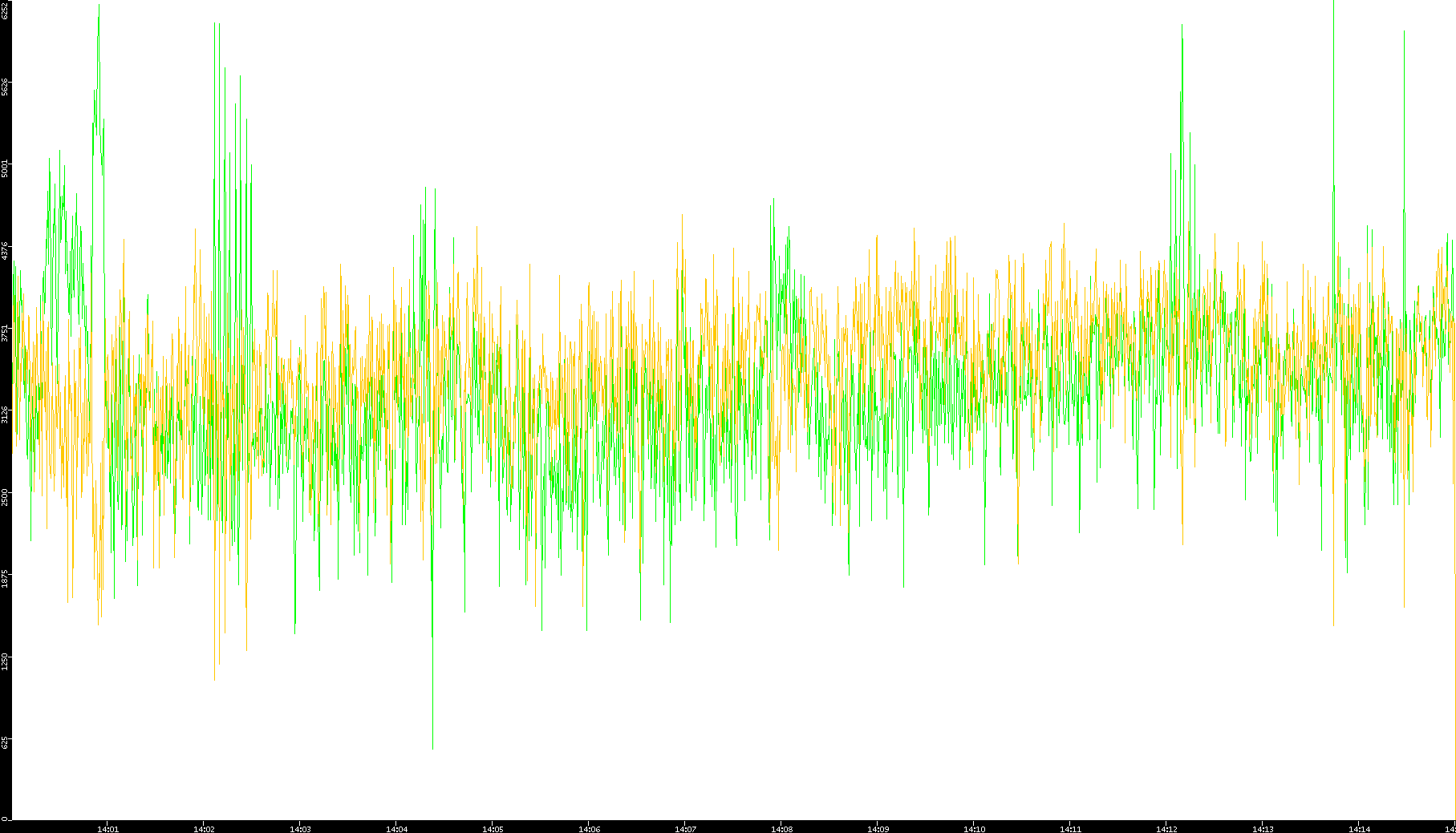The image size is (1456, 833).
Task: Click the 14:04 time axis label
Action: [396, 829]
